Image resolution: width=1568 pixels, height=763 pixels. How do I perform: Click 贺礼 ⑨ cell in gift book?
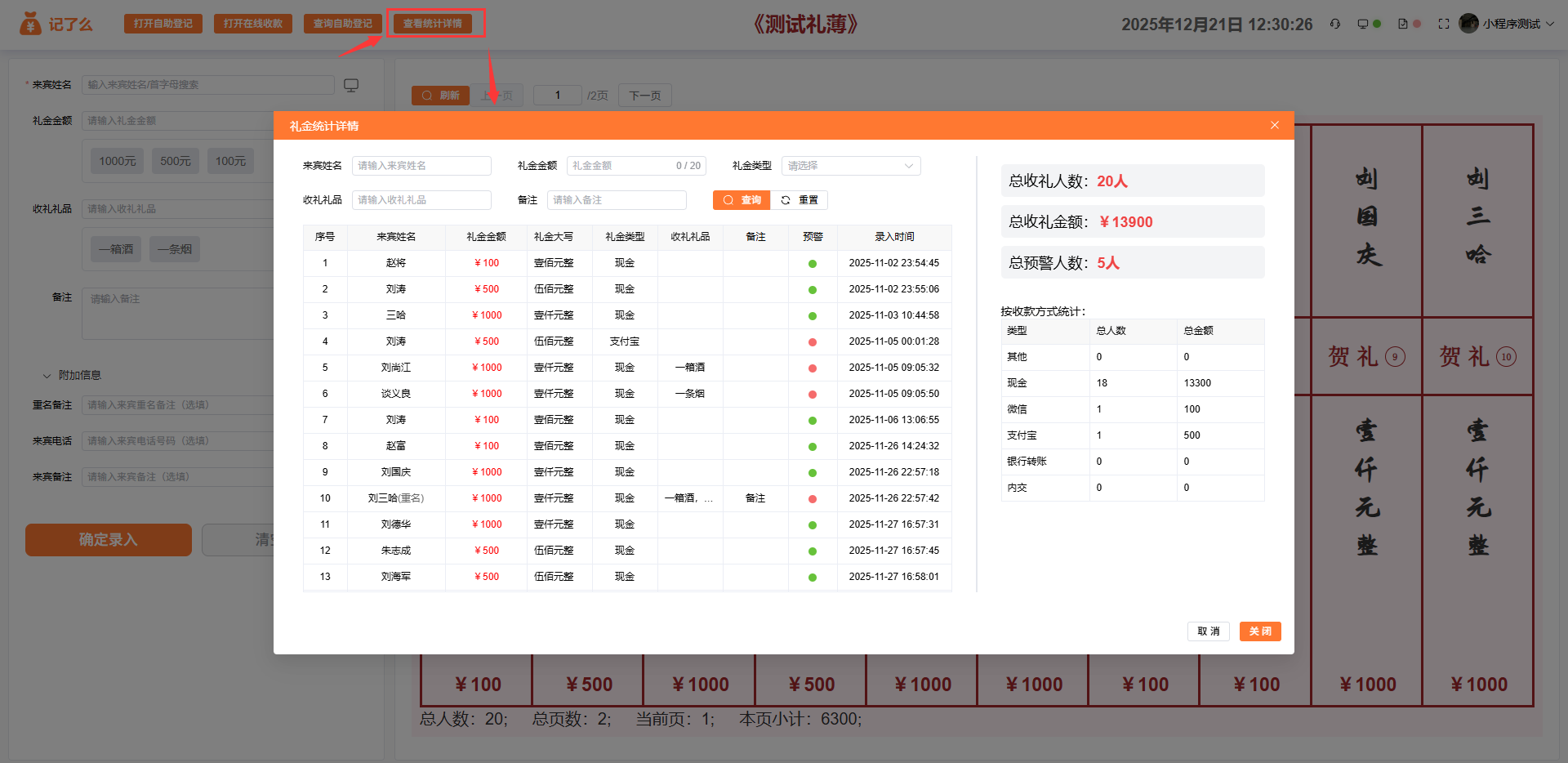click(x=1366, y=356)
